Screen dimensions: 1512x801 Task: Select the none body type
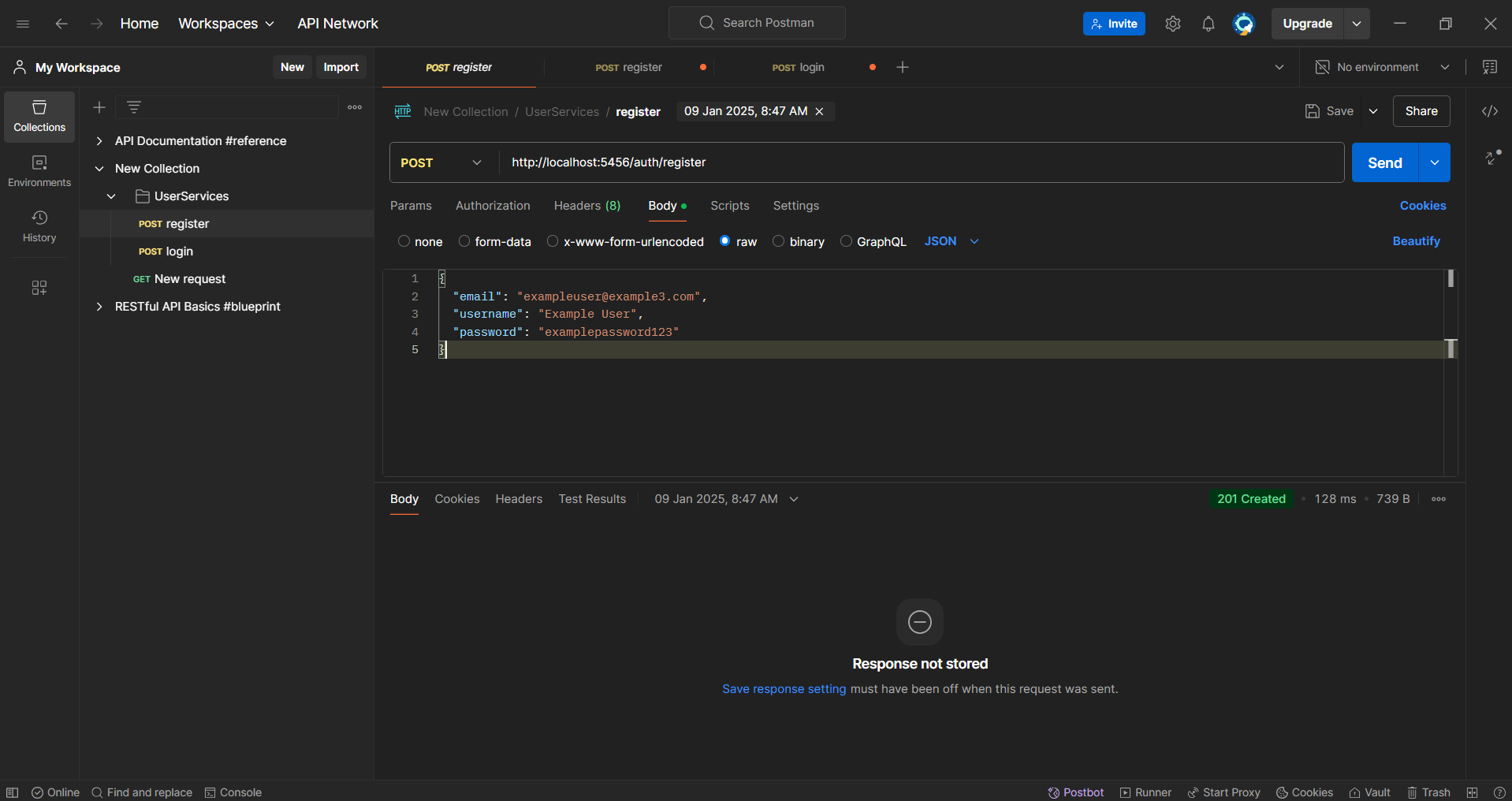404,241
